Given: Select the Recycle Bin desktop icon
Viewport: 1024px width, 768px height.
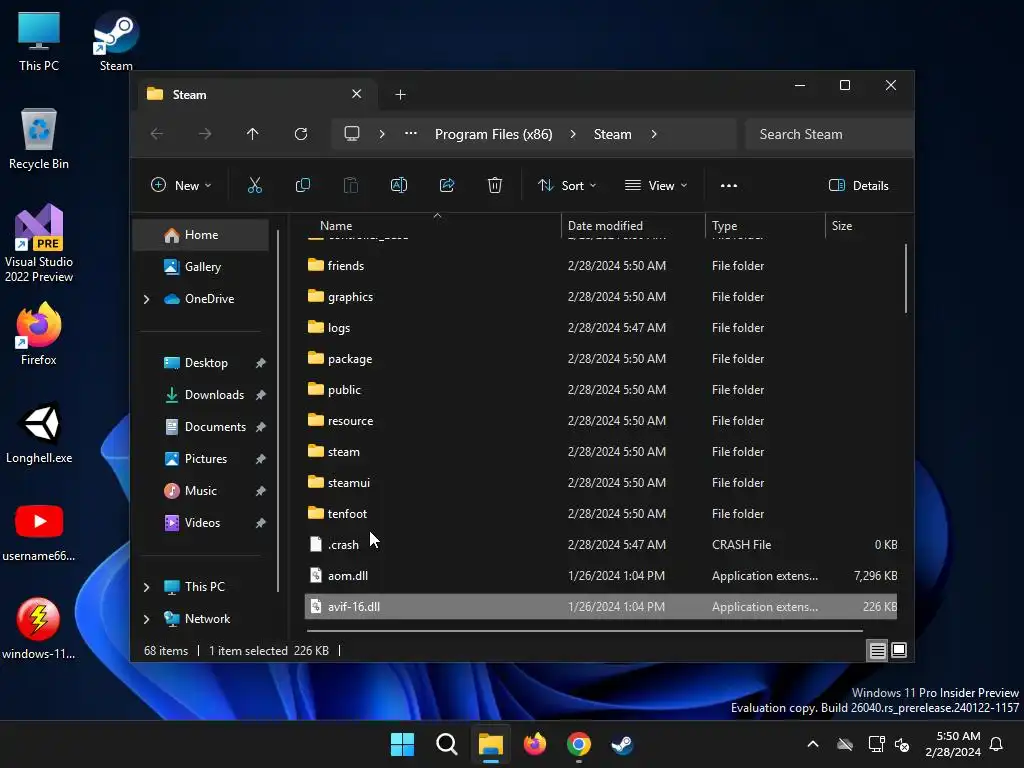Looking at the screenshot, I should click(39, 139).
